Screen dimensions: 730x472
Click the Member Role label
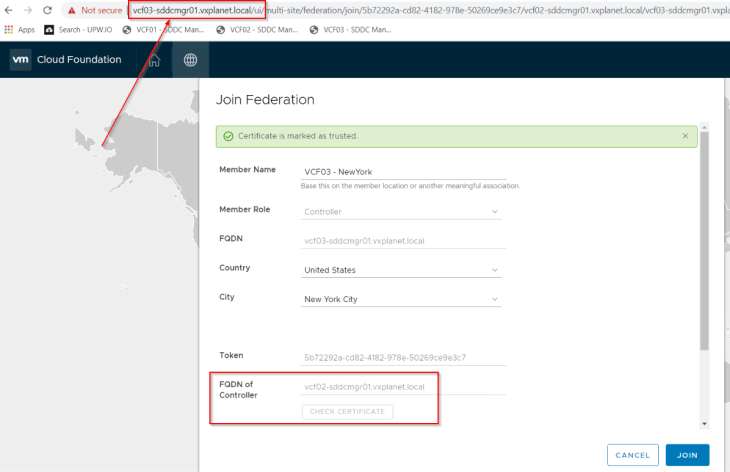tap(244, 209)
